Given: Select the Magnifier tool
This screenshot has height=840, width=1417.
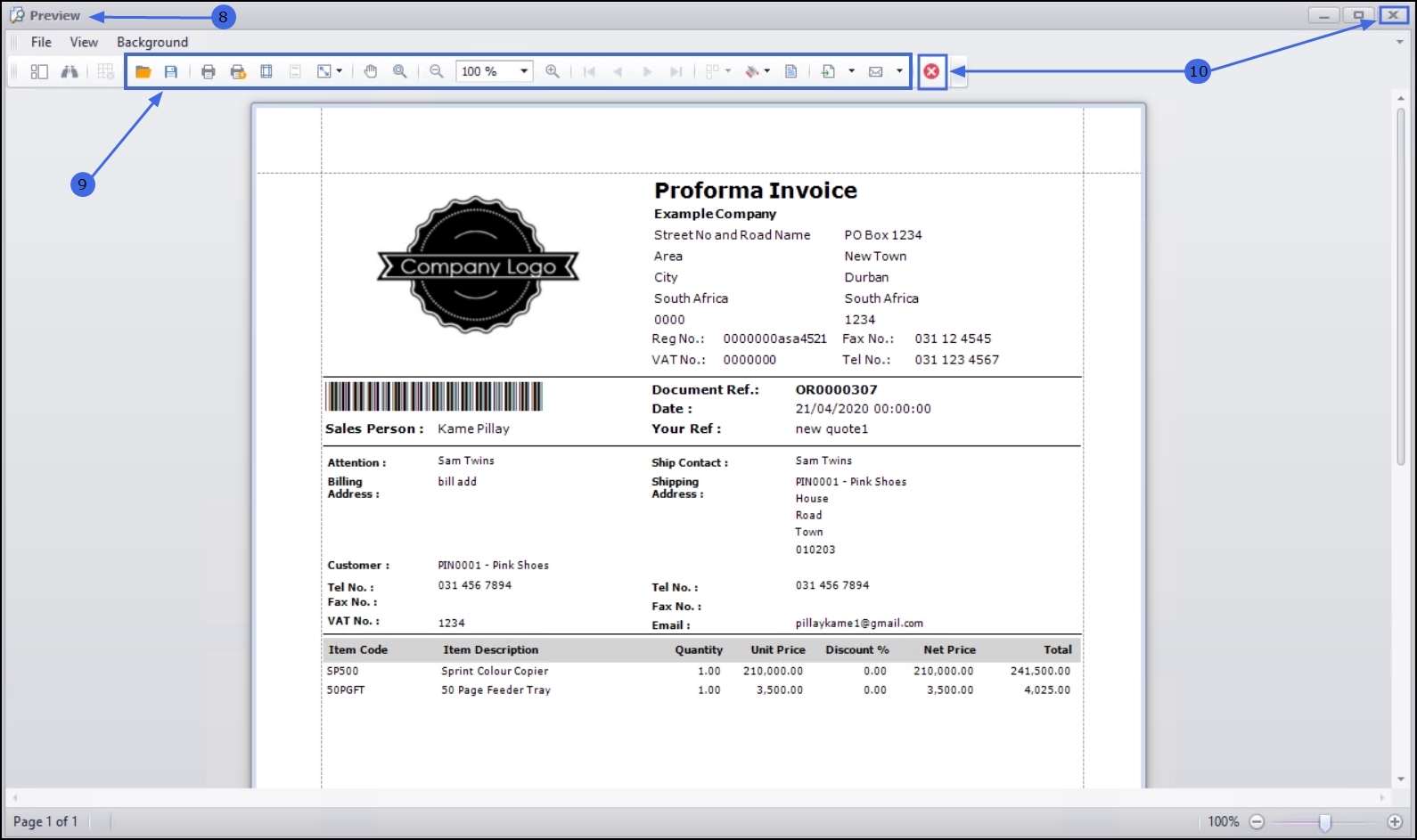Looking at the screenshot, I should pyautogui.click(x=400, y=71).
